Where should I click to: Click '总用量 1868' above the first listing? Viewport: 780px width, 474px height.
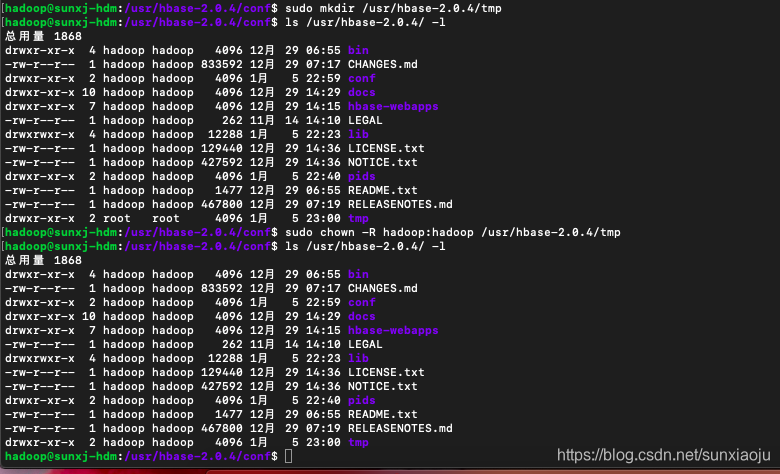(43, 36)
